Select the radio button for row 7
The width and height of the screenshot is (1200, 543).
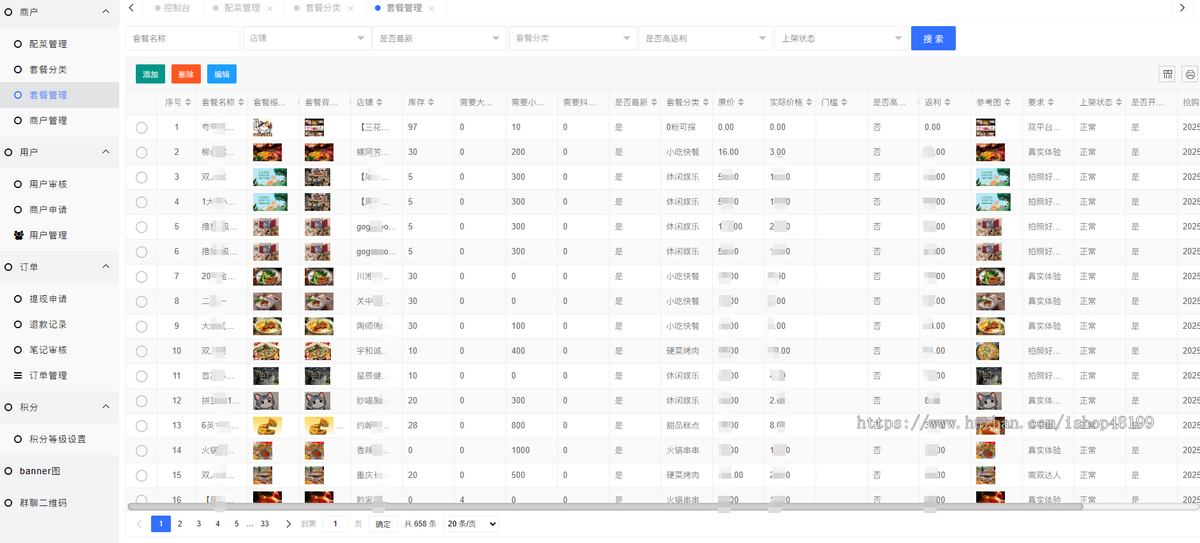click(x=141, y=276)
